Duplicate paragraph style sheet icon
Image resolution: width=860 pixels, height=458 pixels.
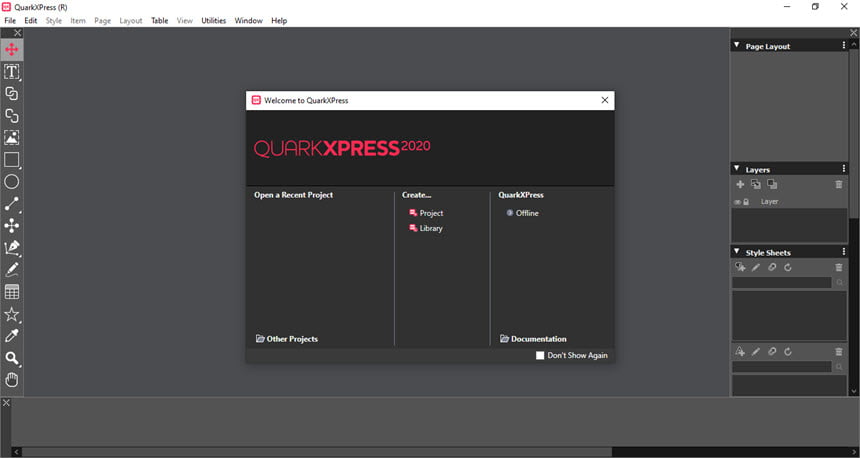pos(772,267)
